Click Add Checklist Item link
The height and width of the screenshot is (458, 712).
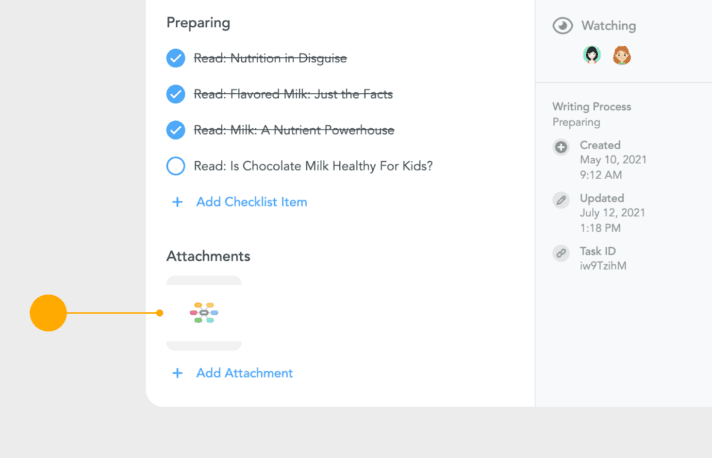pos(251,202)
